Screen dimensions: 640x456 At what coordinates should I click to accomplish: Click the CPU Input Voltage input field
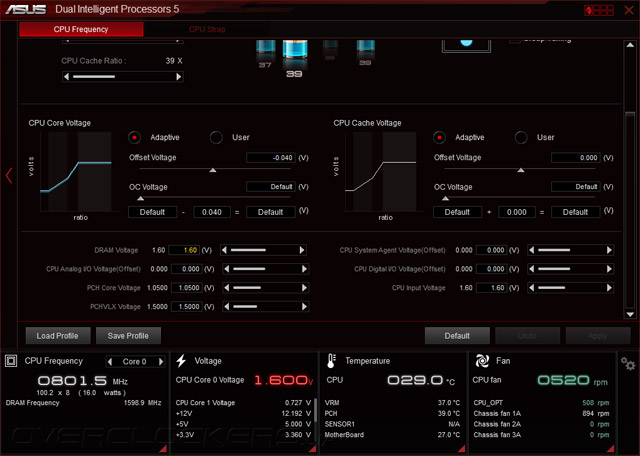point(492,288)
